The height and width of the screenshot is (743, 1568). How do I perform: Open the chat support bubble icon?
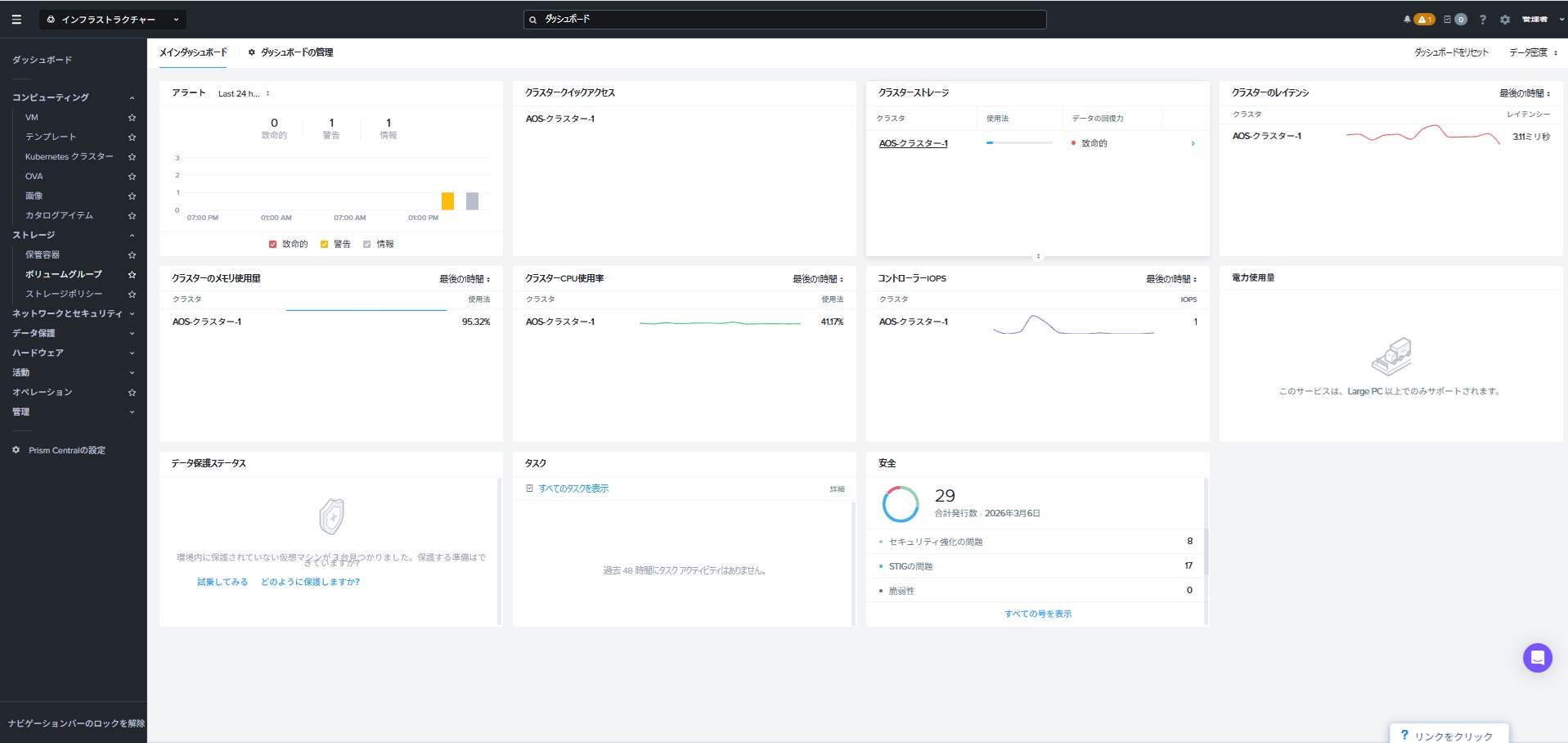pyautogui.click(x=1537, y=657)
